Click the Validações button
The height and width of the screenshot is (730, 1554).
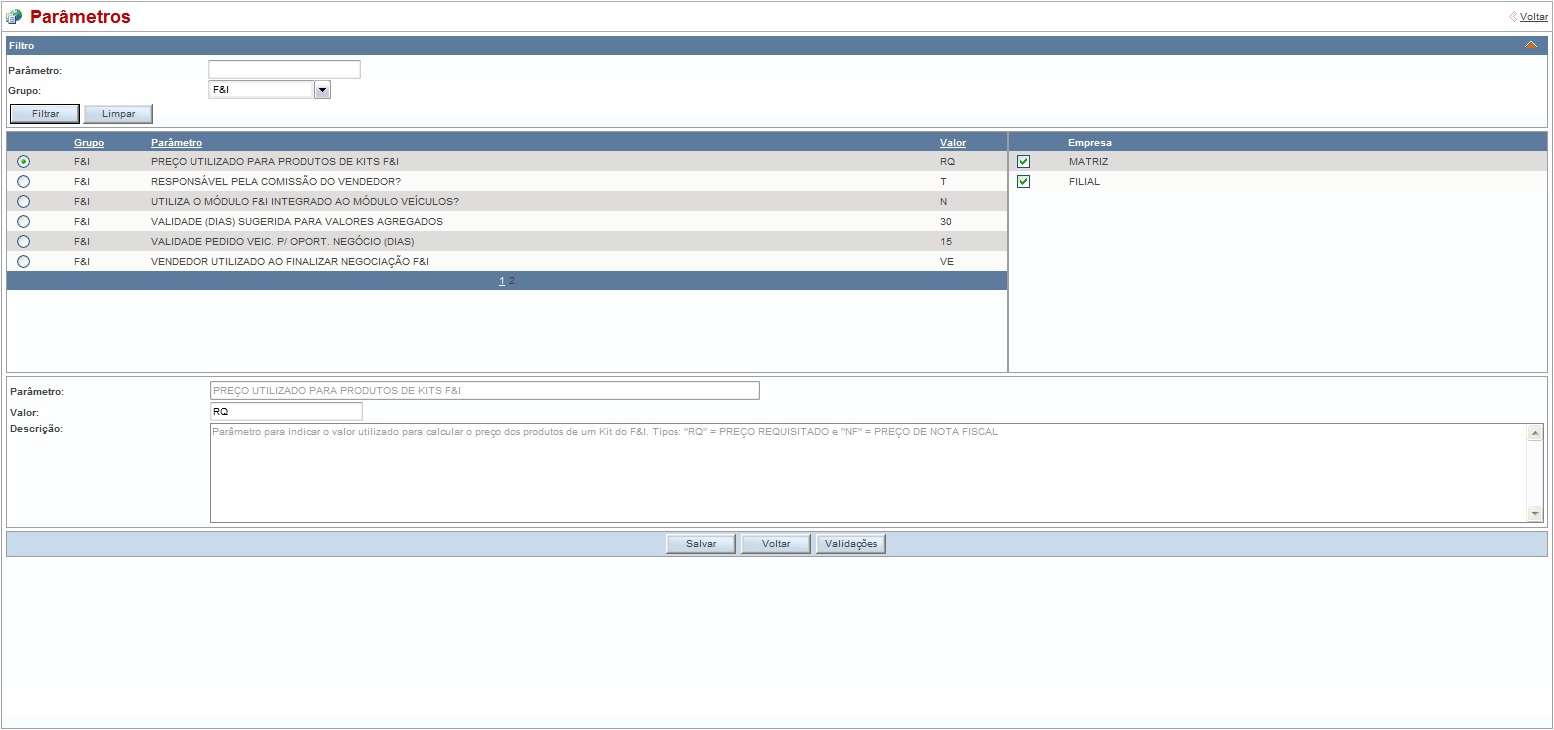(x=851, y=544)
